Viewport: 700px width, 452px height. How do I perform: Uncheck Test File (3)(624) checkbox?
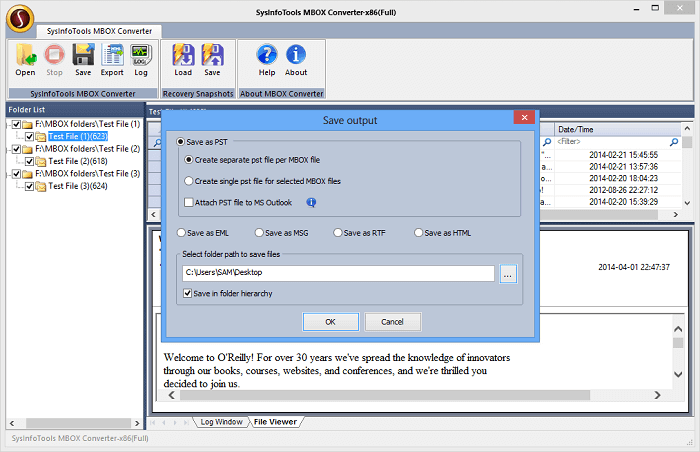pyautogui.click(x=29, y=186)
